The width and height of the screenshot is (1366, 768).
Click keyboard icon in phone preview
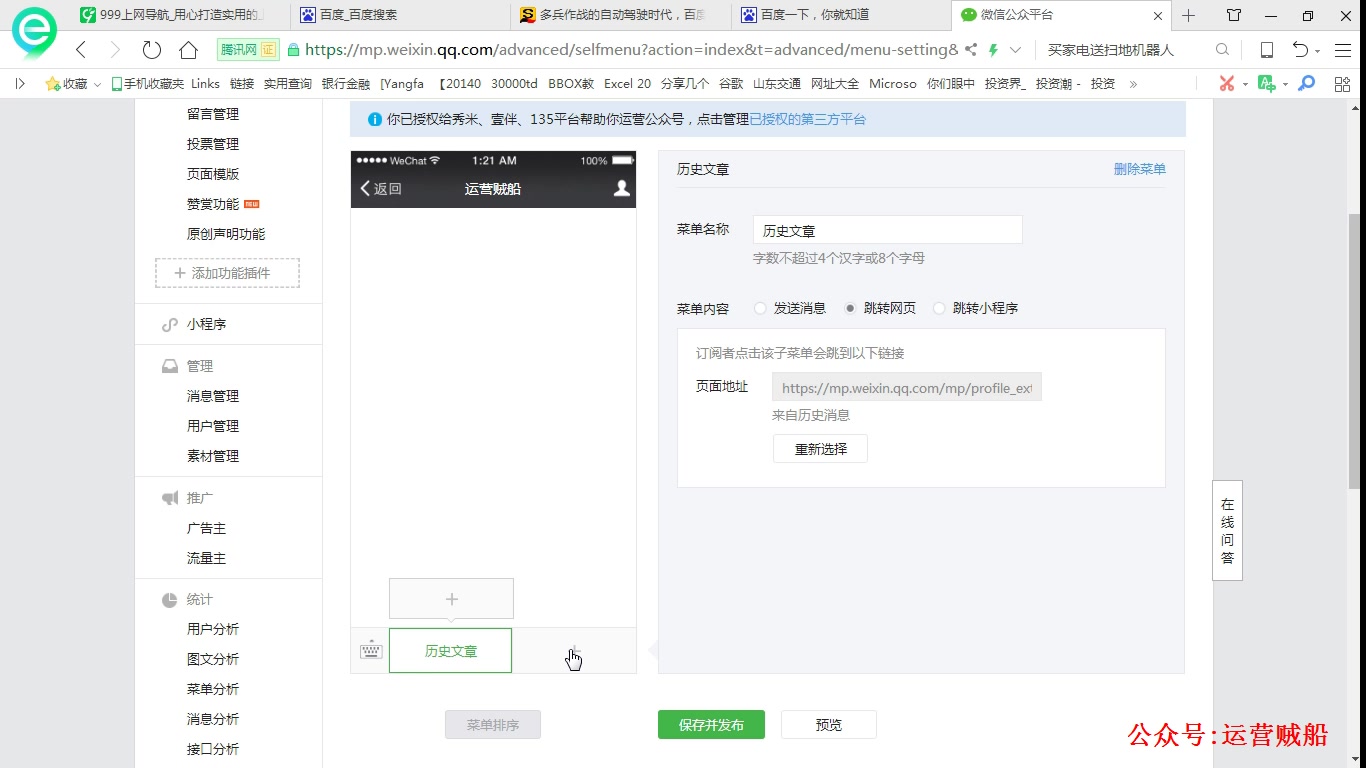pos(371,651)
